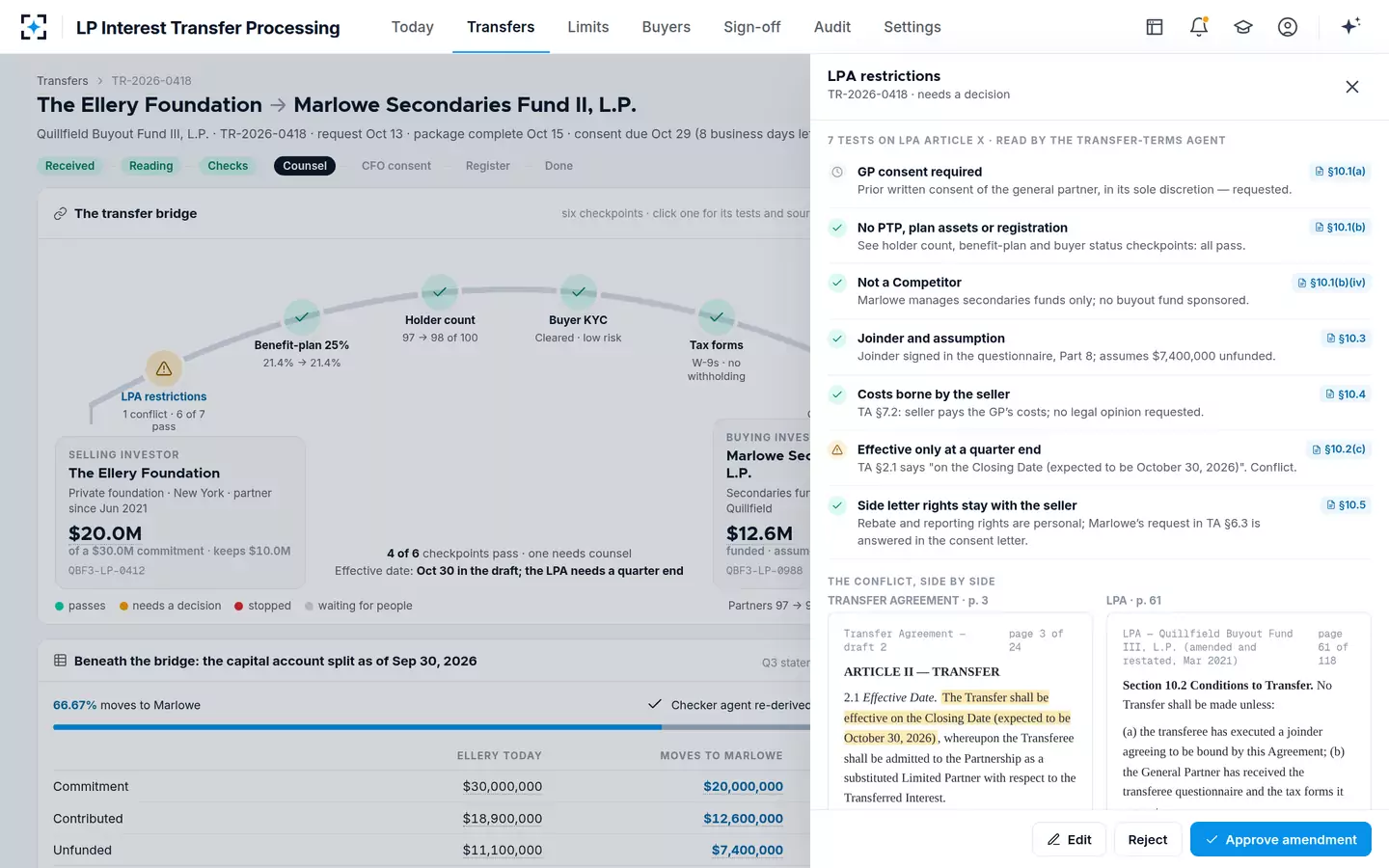The height and width of the screenshot is (868, 1389).
Task: Select the Checks stage pill
Action: coord(228,166)
